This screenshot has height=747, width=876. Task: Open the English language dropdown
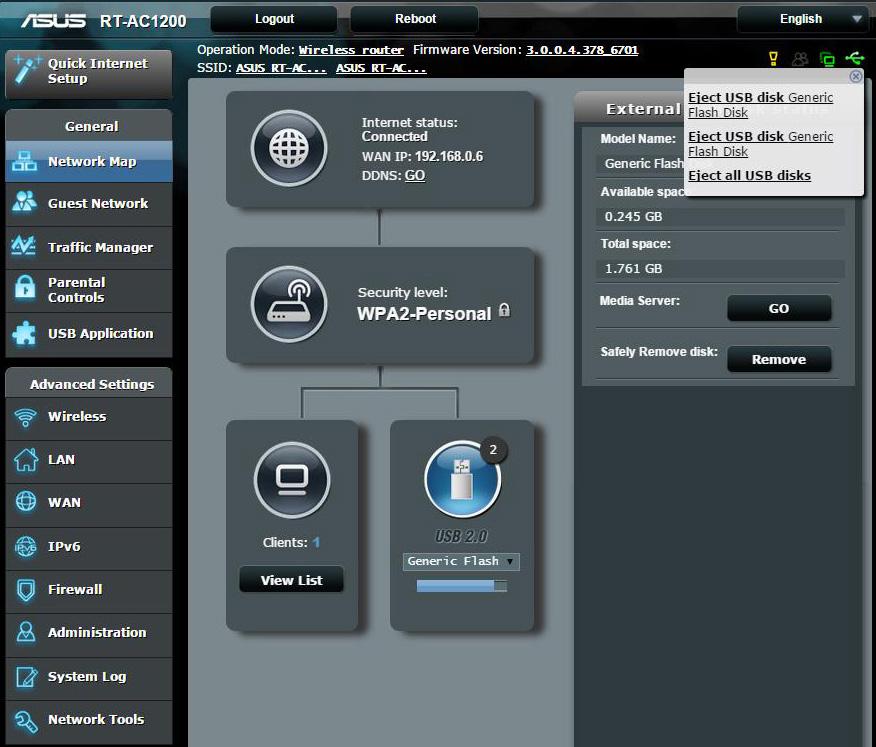pyautogui.click(x=803, y=19)
